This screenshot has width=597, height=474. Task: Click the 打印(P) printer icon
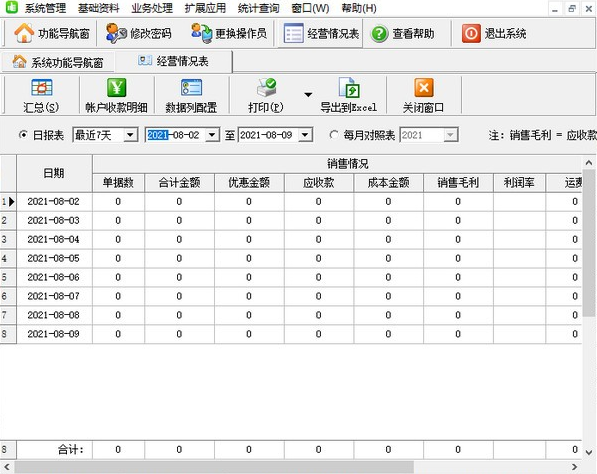267,88
